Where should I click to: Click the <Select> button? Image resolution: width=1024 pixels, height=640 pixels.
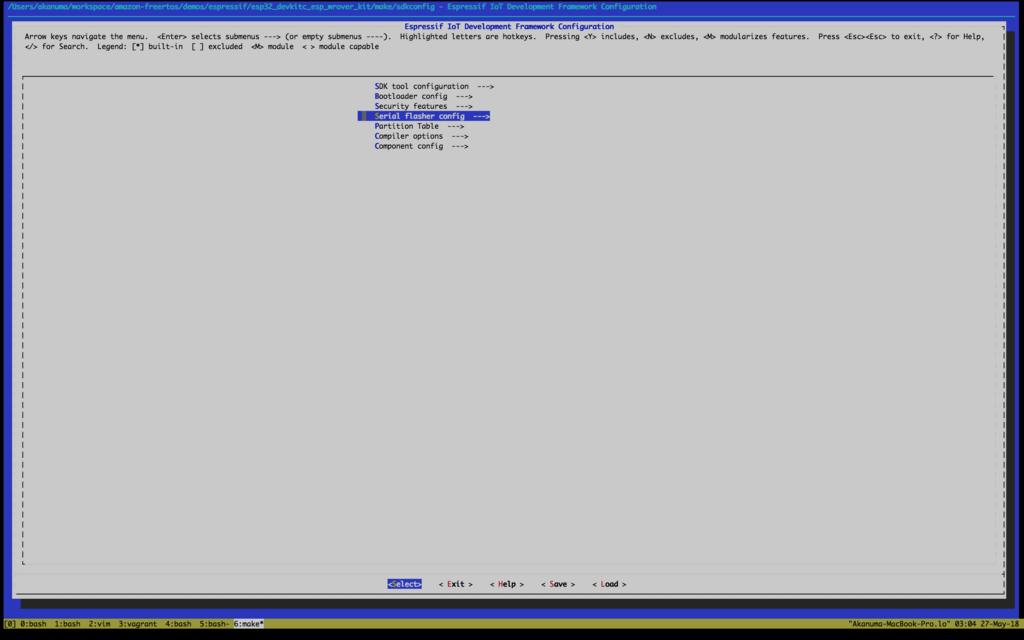(404, 584)
